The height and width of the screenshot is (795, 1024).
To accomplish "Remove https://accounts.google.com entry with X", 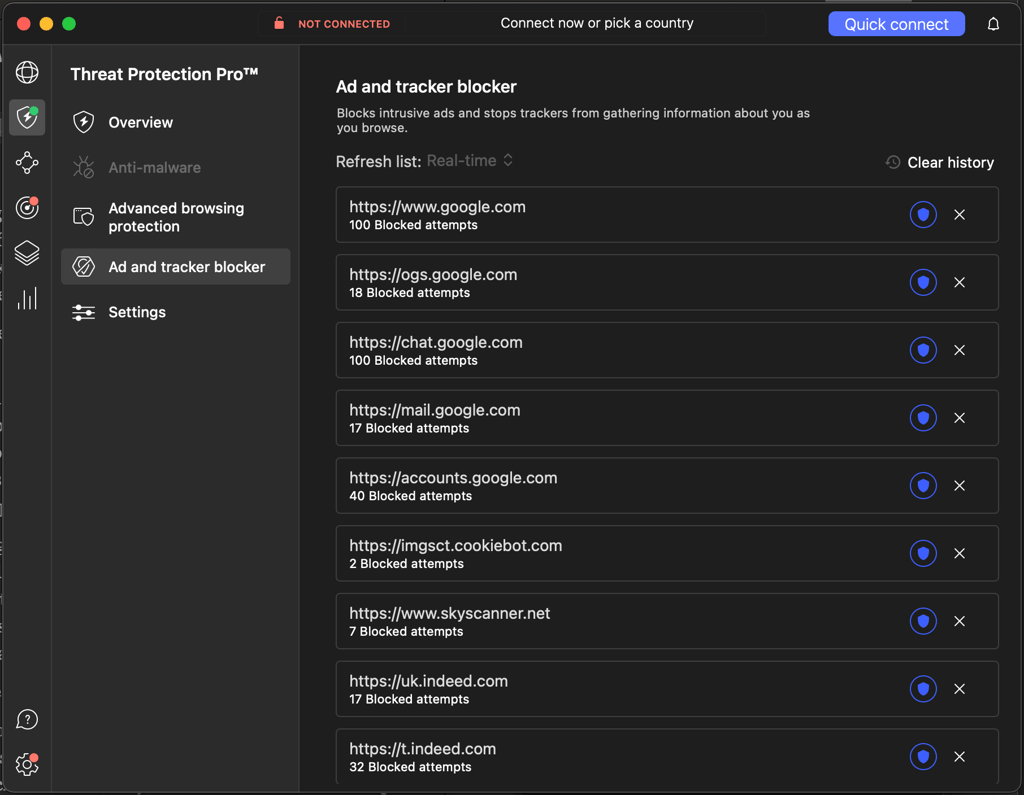I will click(x=959, y=485).
